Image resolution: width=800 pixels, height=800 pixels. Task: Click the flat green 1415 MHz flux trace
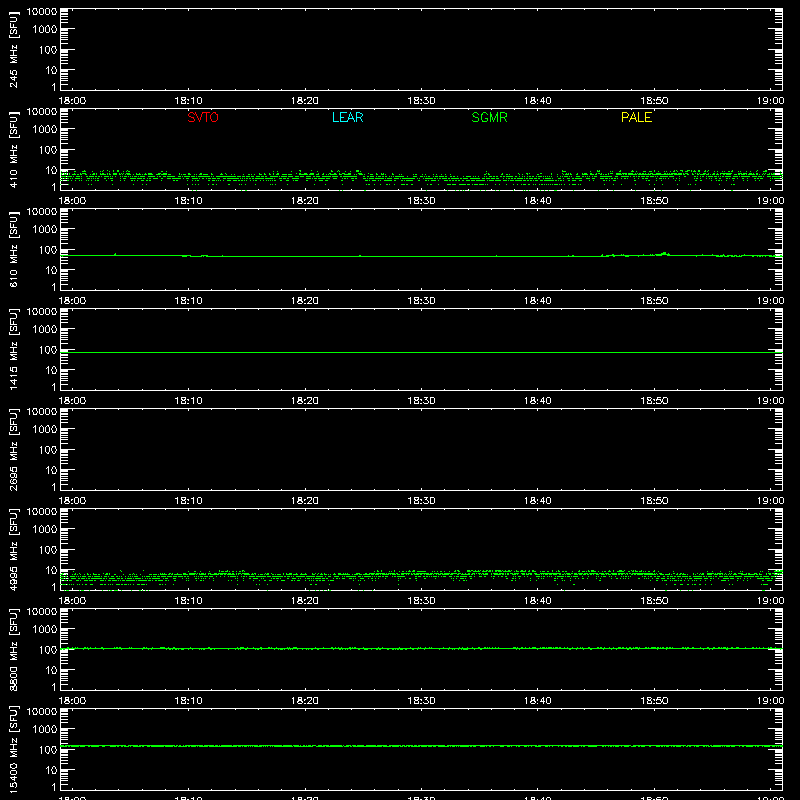click(x=421, y=352)
